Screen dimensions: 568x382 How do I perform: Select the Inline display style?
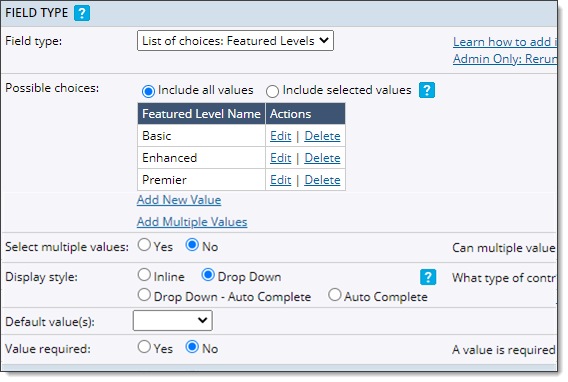(144, 275)
